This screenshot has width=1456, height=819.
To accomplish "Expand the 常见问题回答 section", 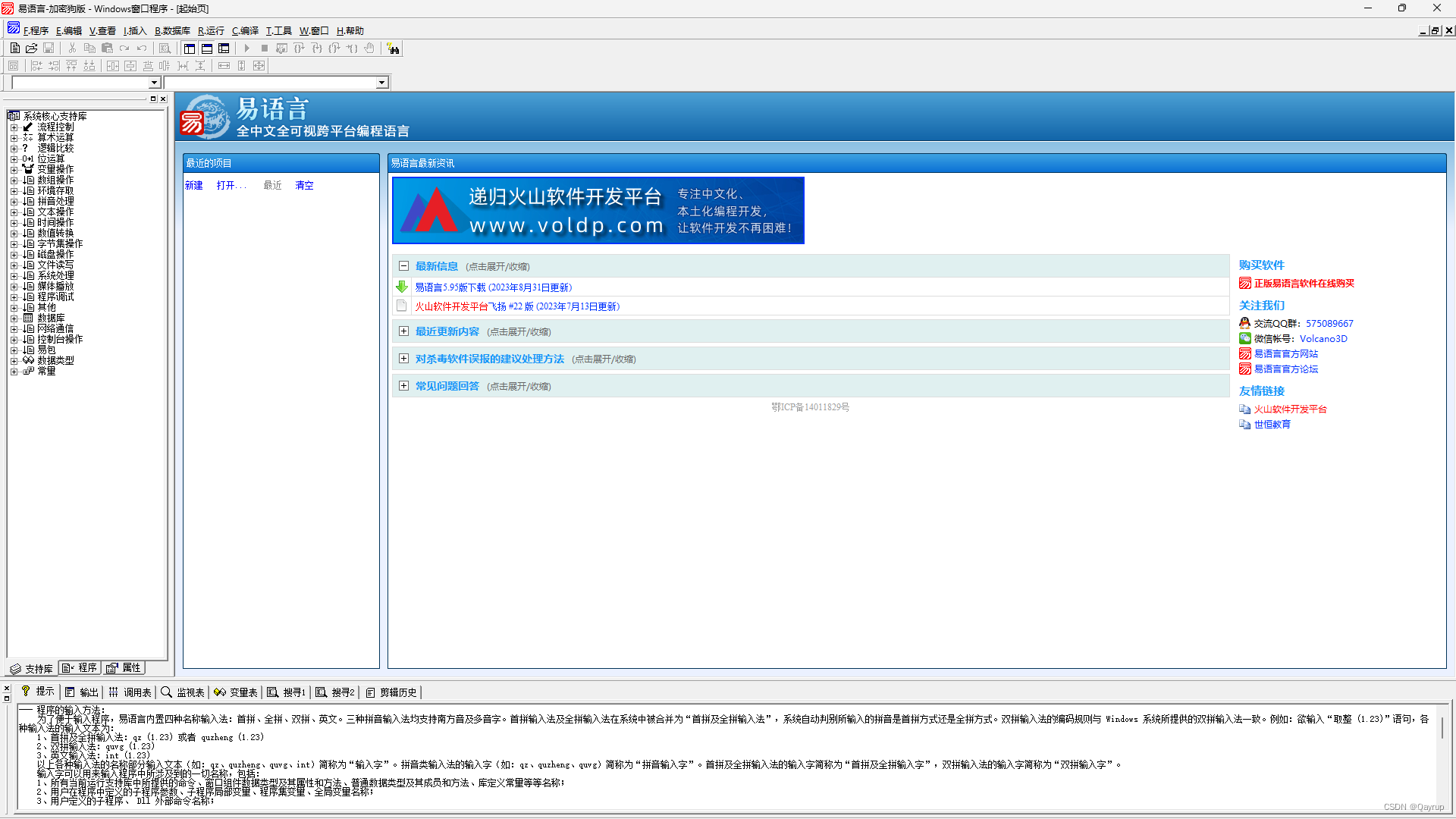I will point(403,386).
